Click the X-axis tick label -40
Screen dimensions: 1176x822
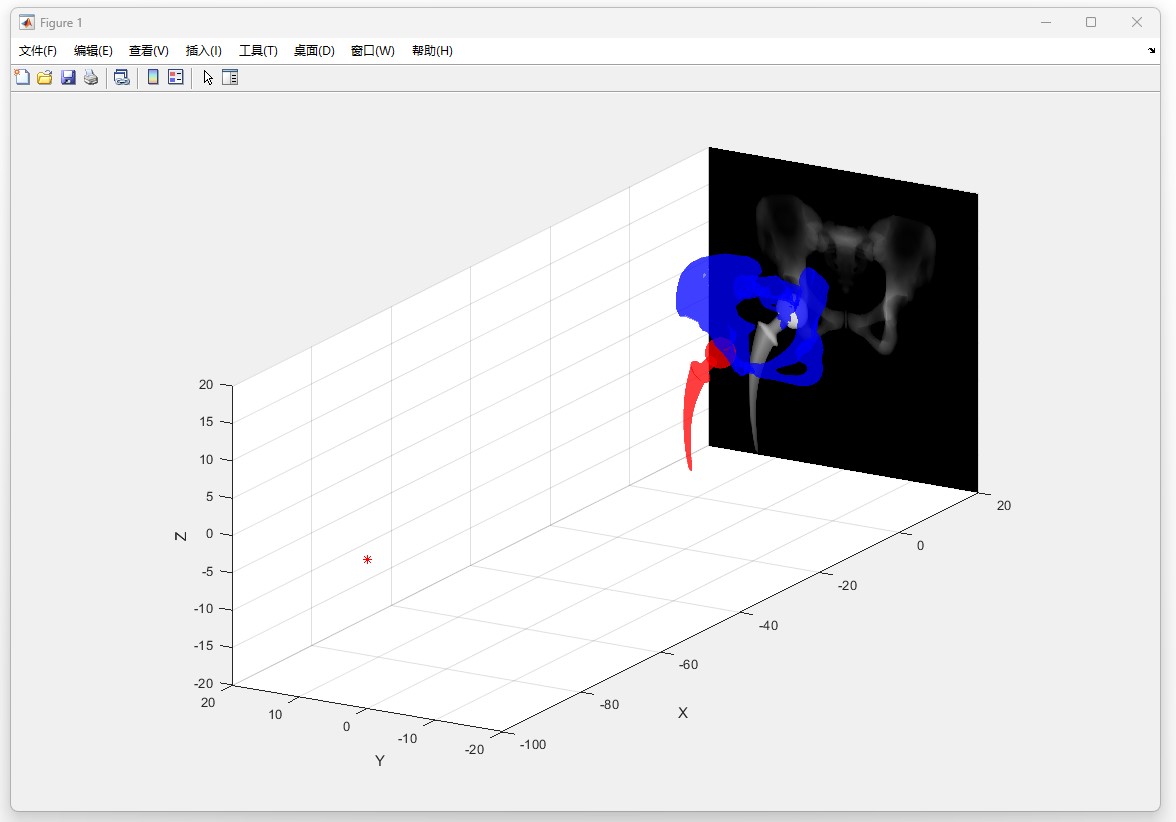coord(768,625)
